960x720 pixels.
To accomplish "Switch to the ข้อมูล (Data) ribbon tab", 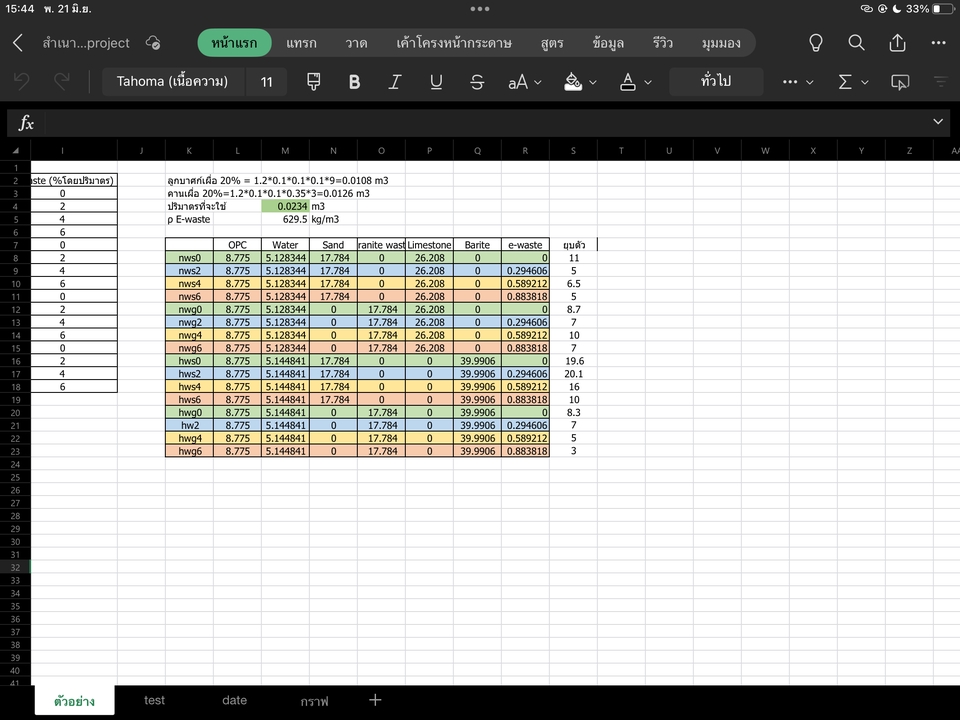I will click(x=608, y=43).
